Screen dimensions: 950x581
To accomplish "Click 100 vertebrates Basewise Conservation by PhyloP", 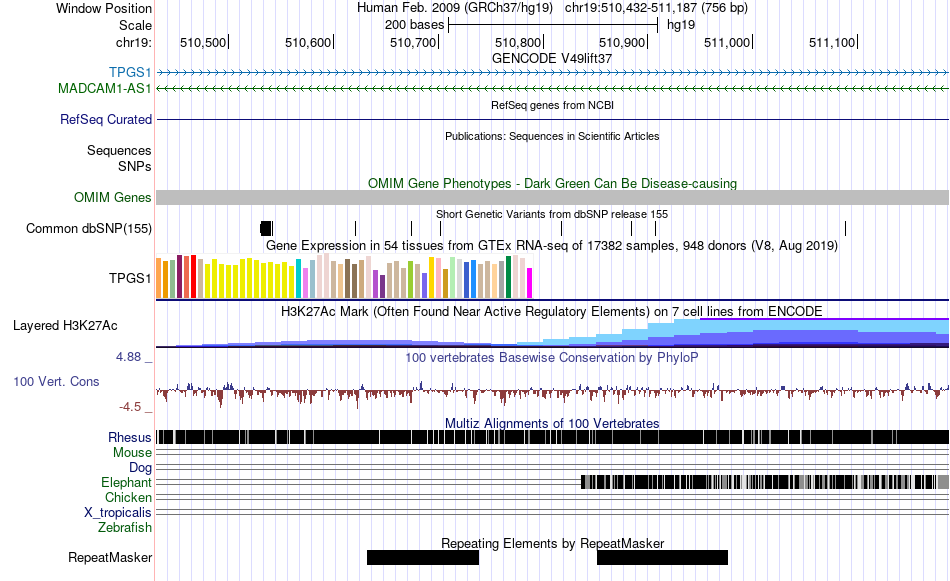I will (x=552, y=357).
